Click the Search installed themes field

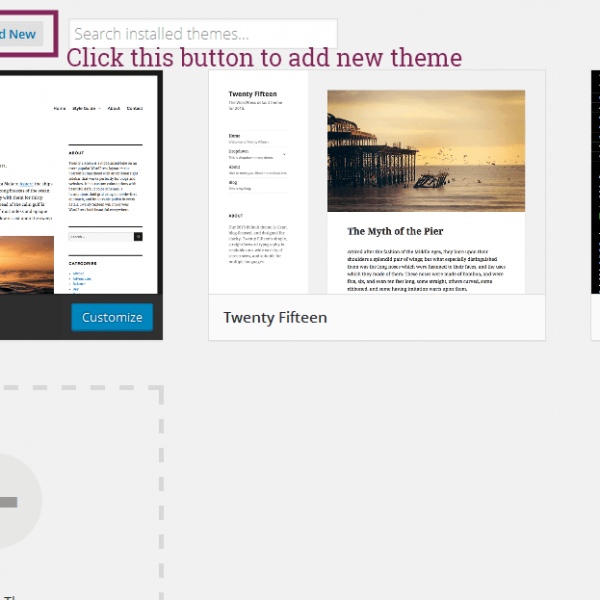[202, 34]
